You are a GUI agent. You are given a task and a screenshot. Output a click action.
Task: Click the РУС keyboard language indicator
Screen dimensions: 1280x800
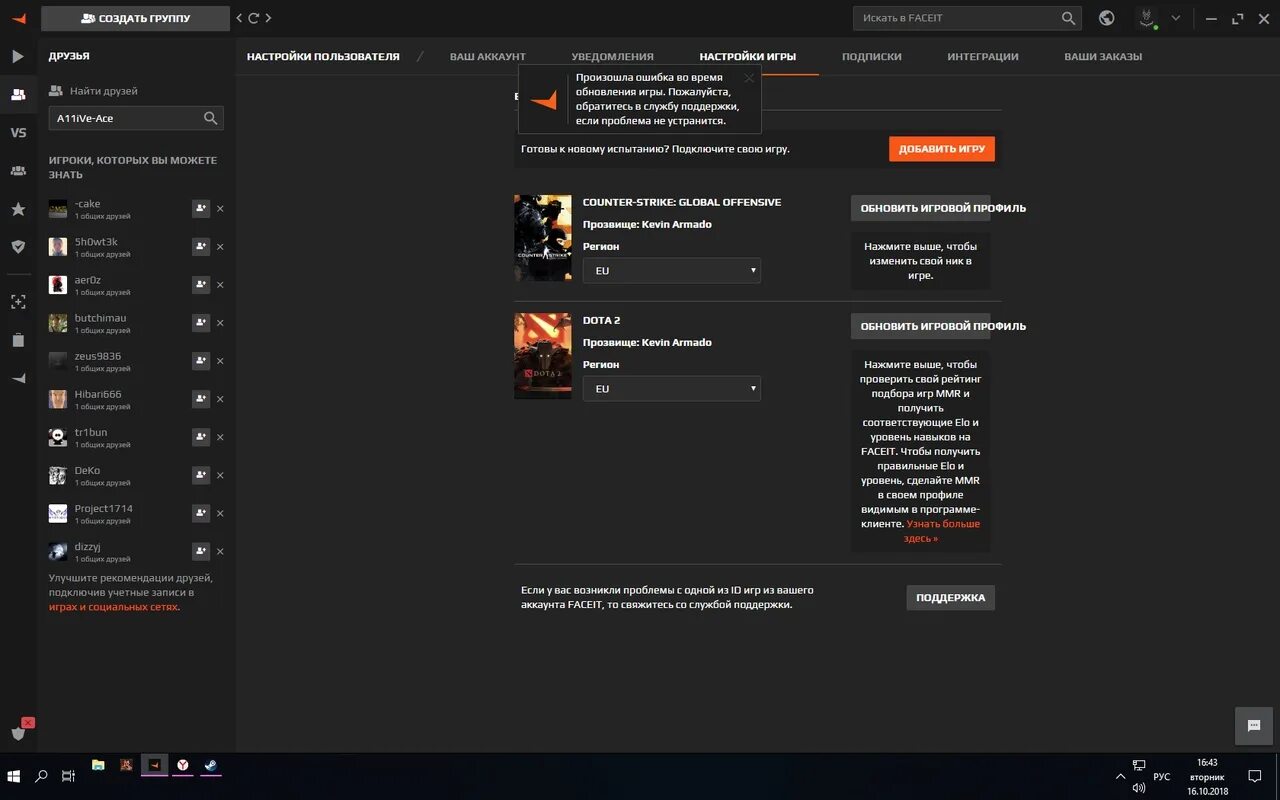coord(1161,776)
